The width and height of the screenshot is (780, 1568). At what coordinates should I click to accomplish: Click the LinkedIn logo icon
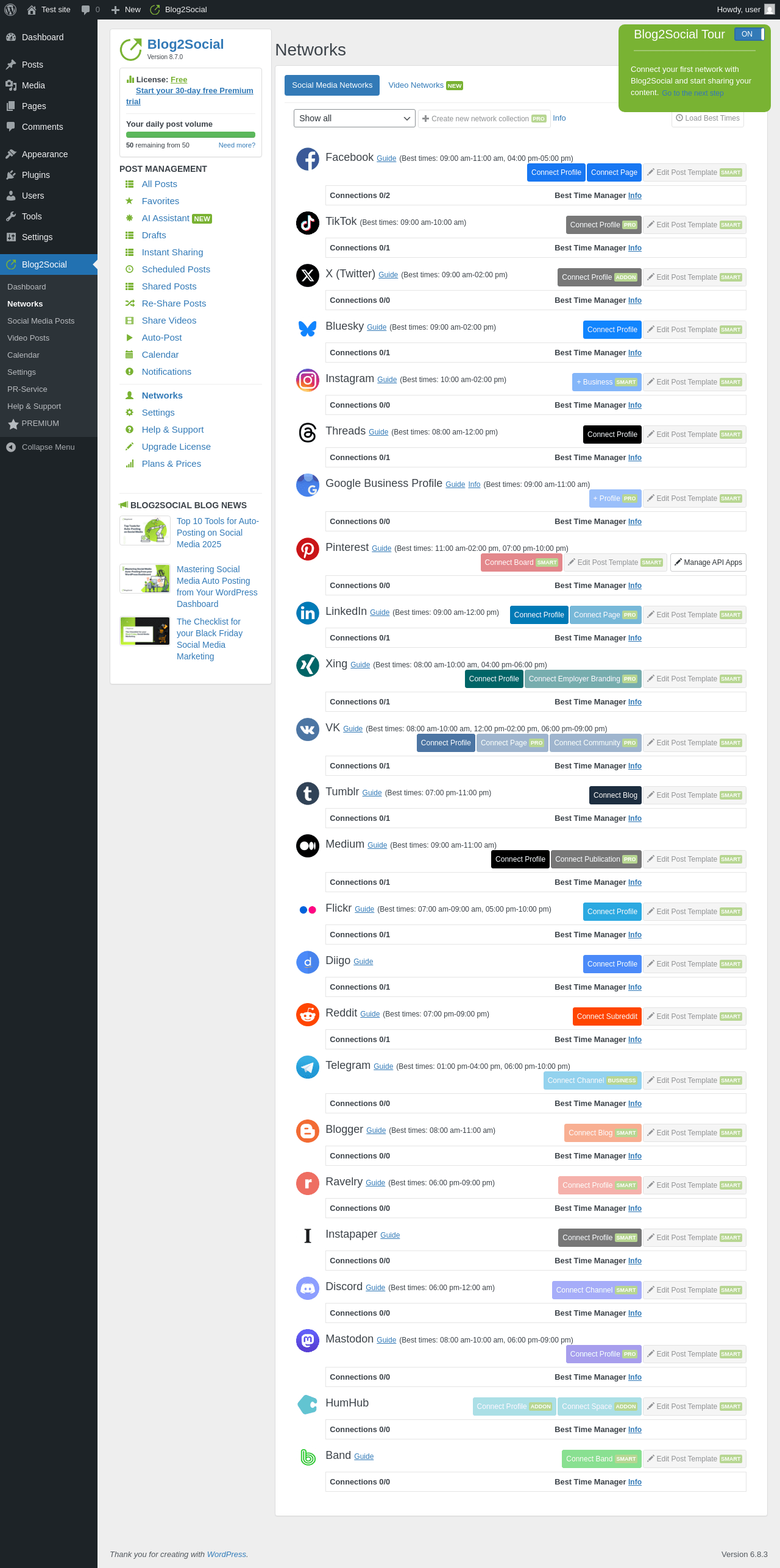point(308,613)
